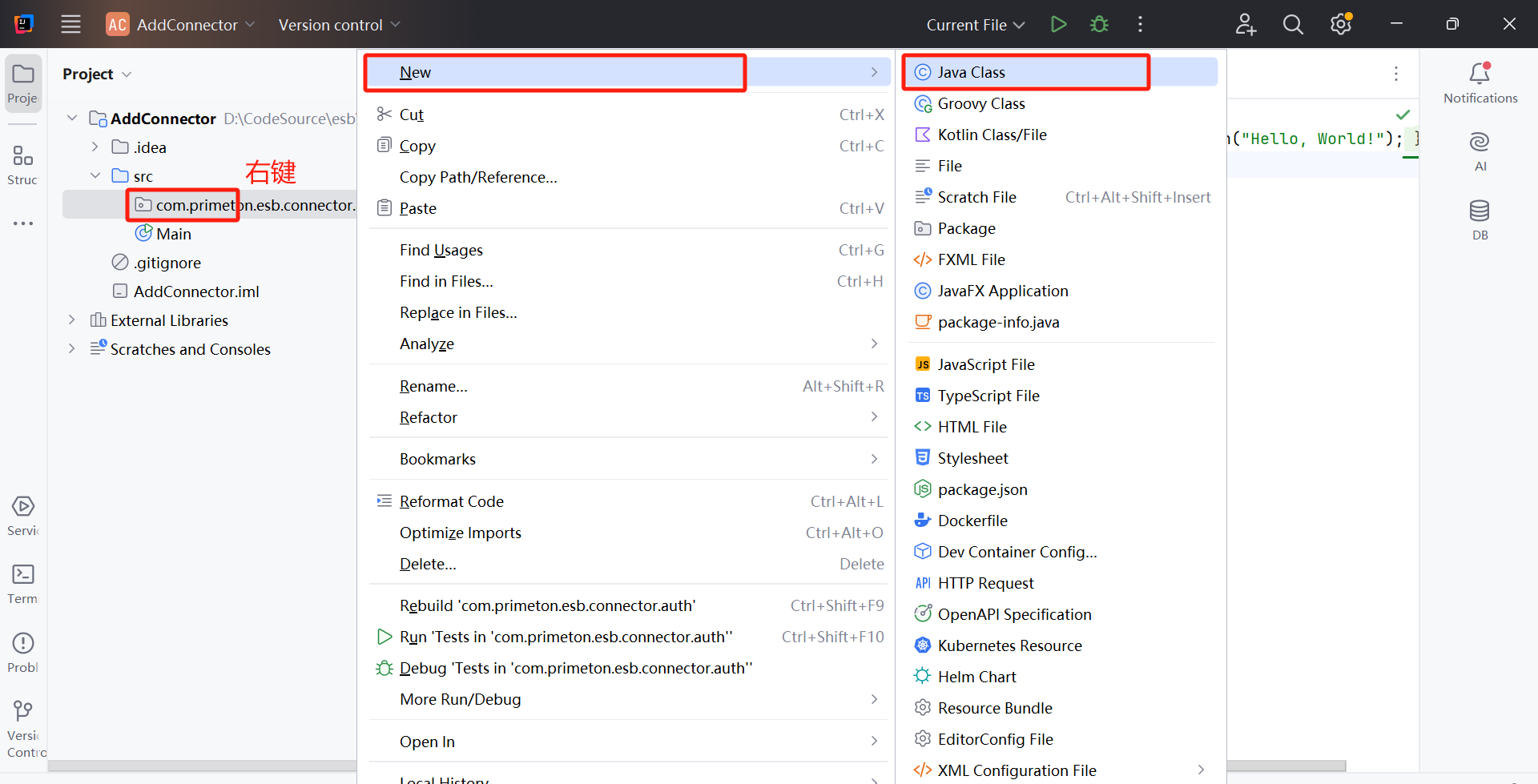The image size is (1538, 784).
Task: Open the AI assistant tool window
Action: point(1480,151)
